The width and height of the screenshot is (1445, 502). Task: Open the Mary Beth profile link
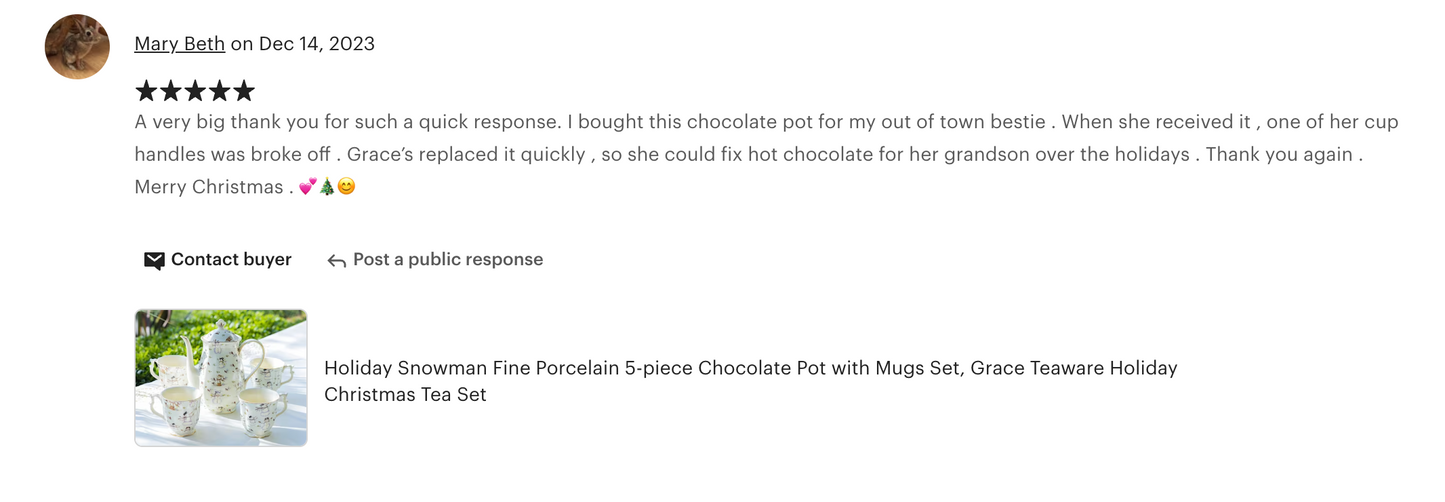(179, 44)
